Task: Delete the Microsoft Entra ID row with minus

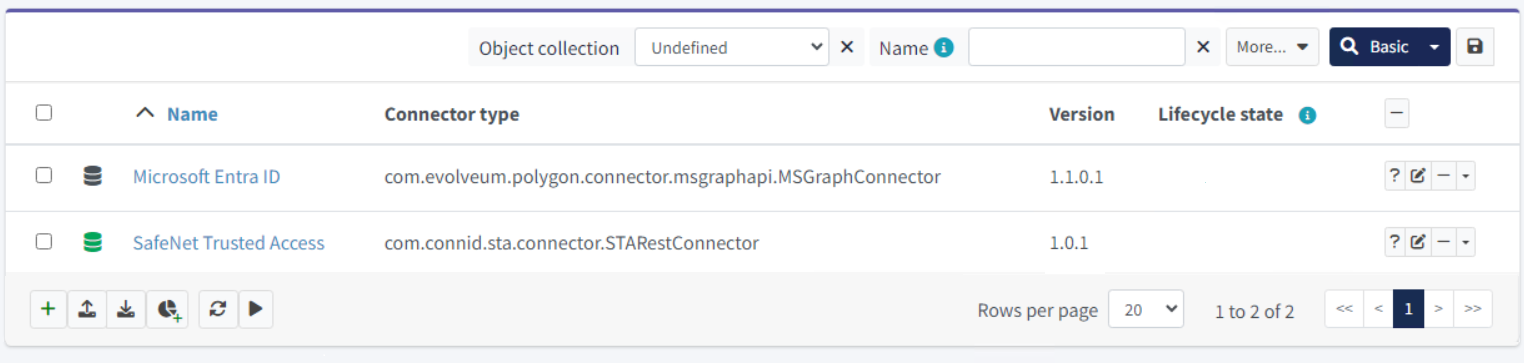Action: (x=1442, y=176)
